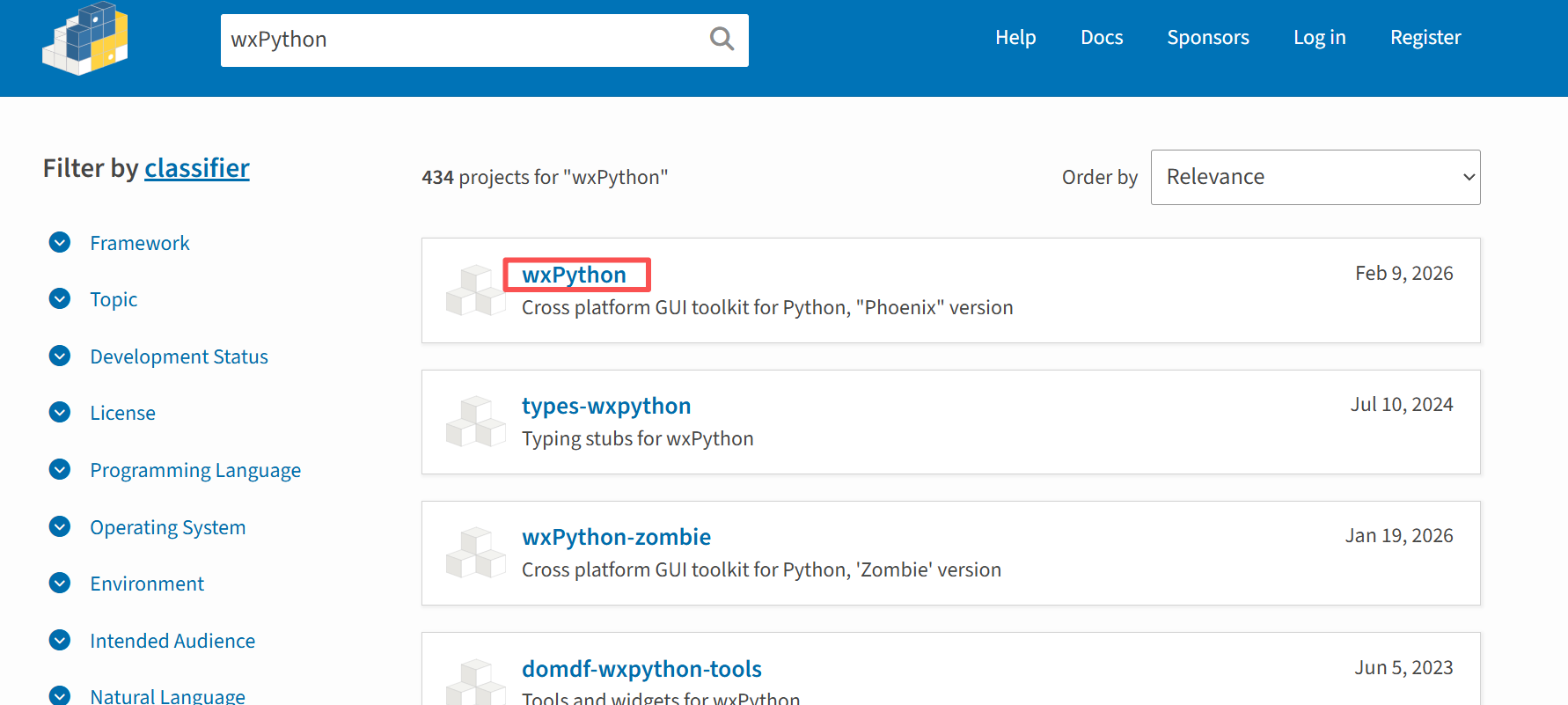Open the classifier link
This screenshot has height=705, width=1568.
pyautogui.click(x=197, y=168)
